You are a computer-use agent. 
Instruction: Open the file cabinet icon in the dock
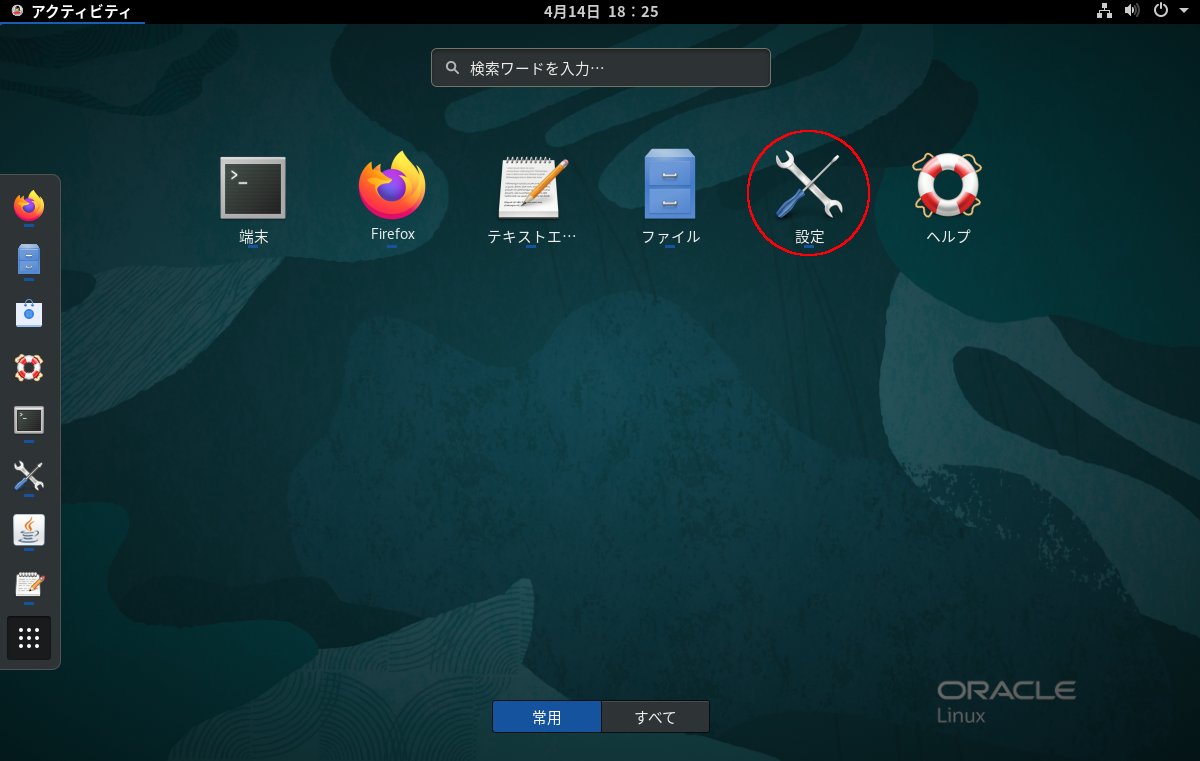click(29, 261)
